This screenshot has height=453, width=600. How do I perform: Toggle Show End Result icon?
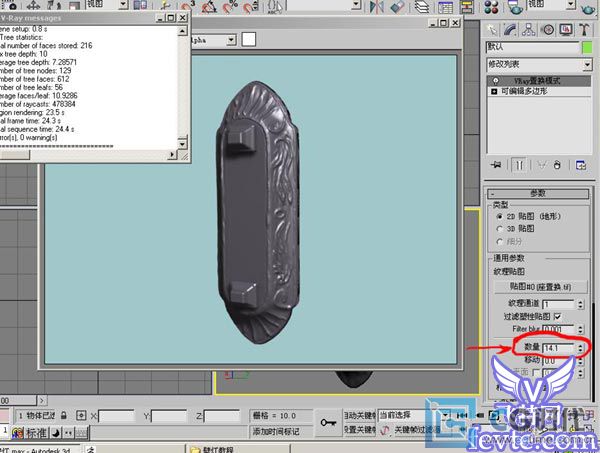pos(519,165)
